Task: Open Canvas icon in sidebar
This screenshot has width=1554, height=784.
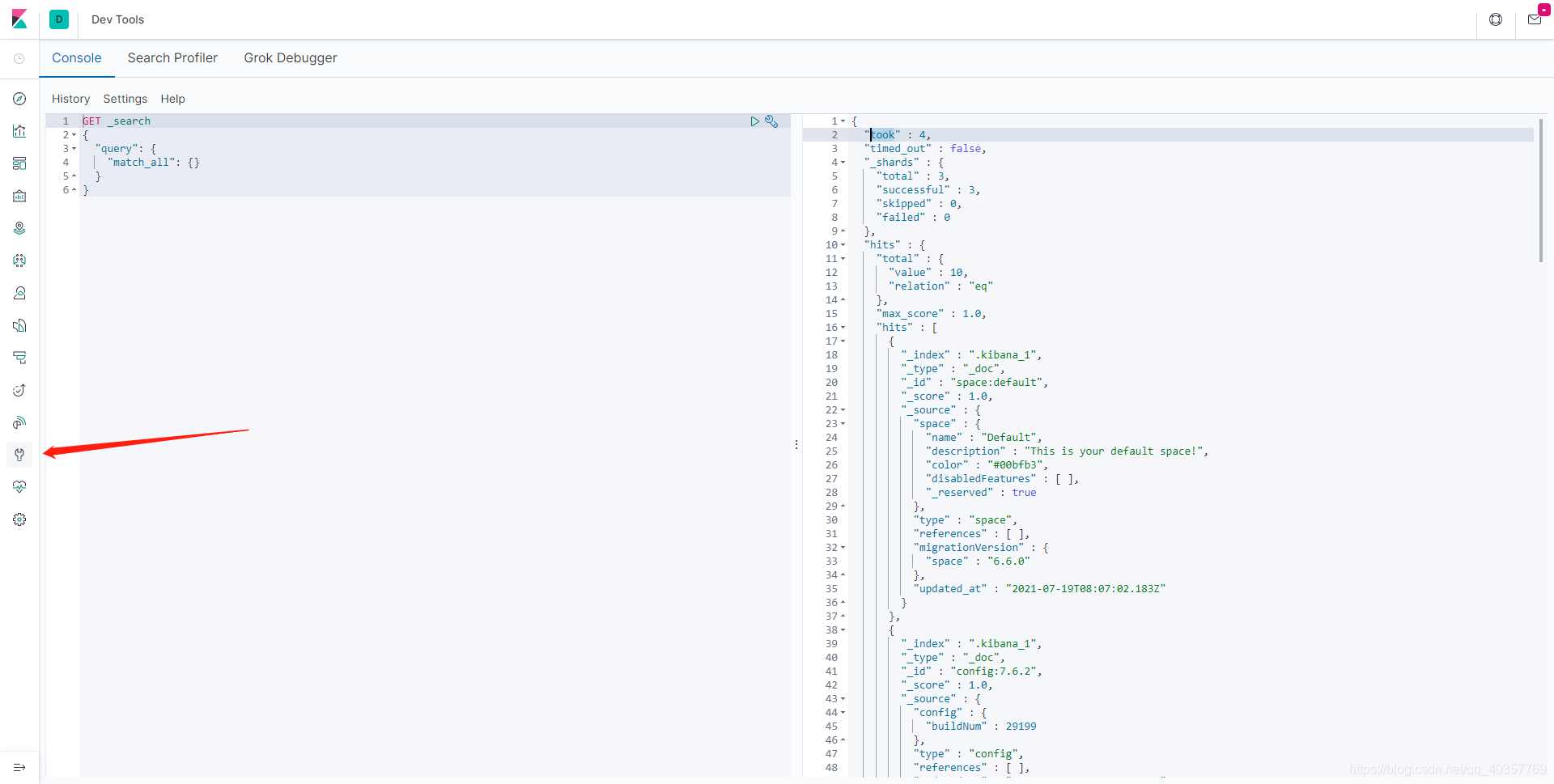Action: (19, 196)
